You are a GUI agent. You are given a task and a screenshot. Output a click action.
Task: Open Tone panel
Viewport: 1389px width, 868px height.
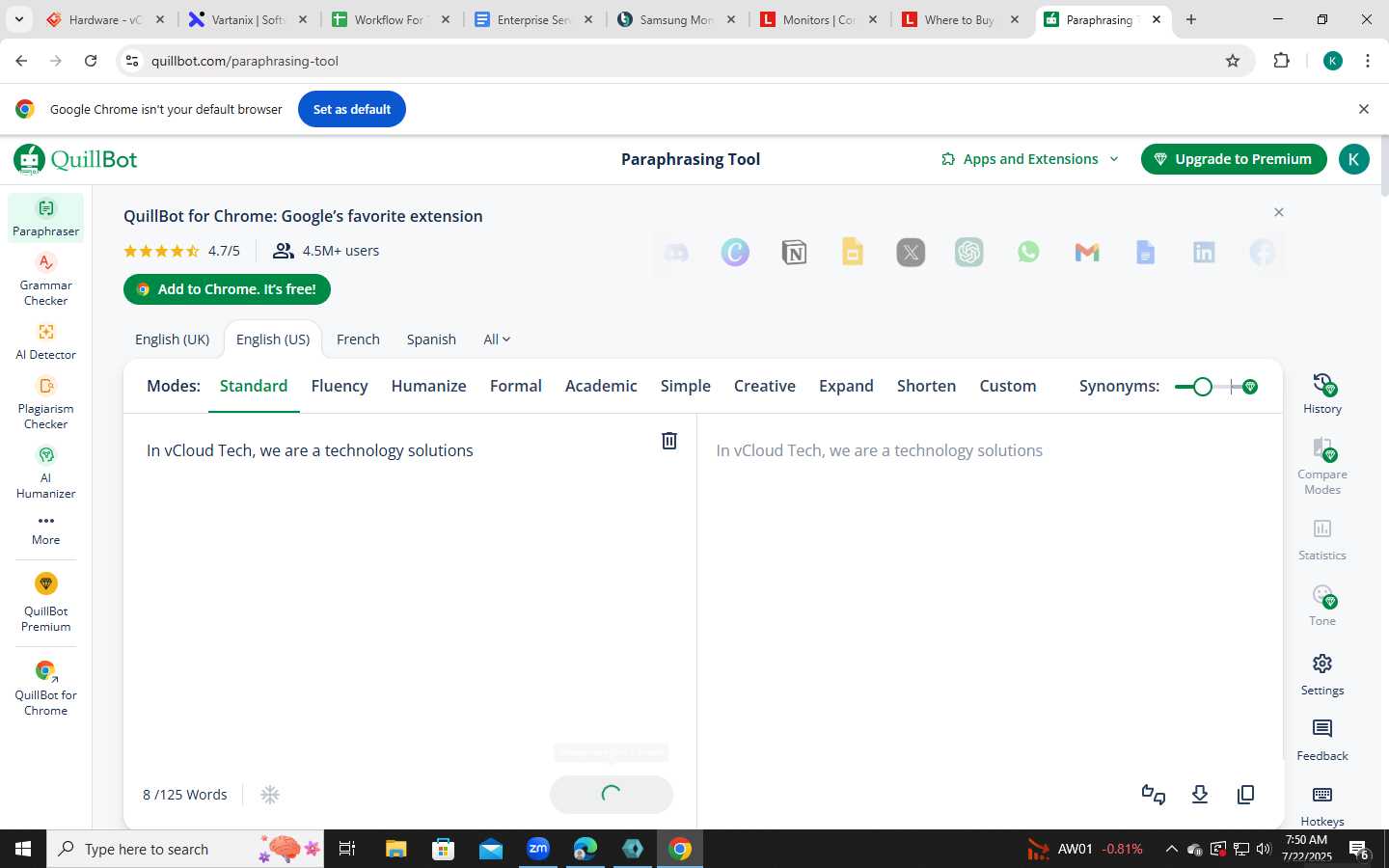(1322, 606)
